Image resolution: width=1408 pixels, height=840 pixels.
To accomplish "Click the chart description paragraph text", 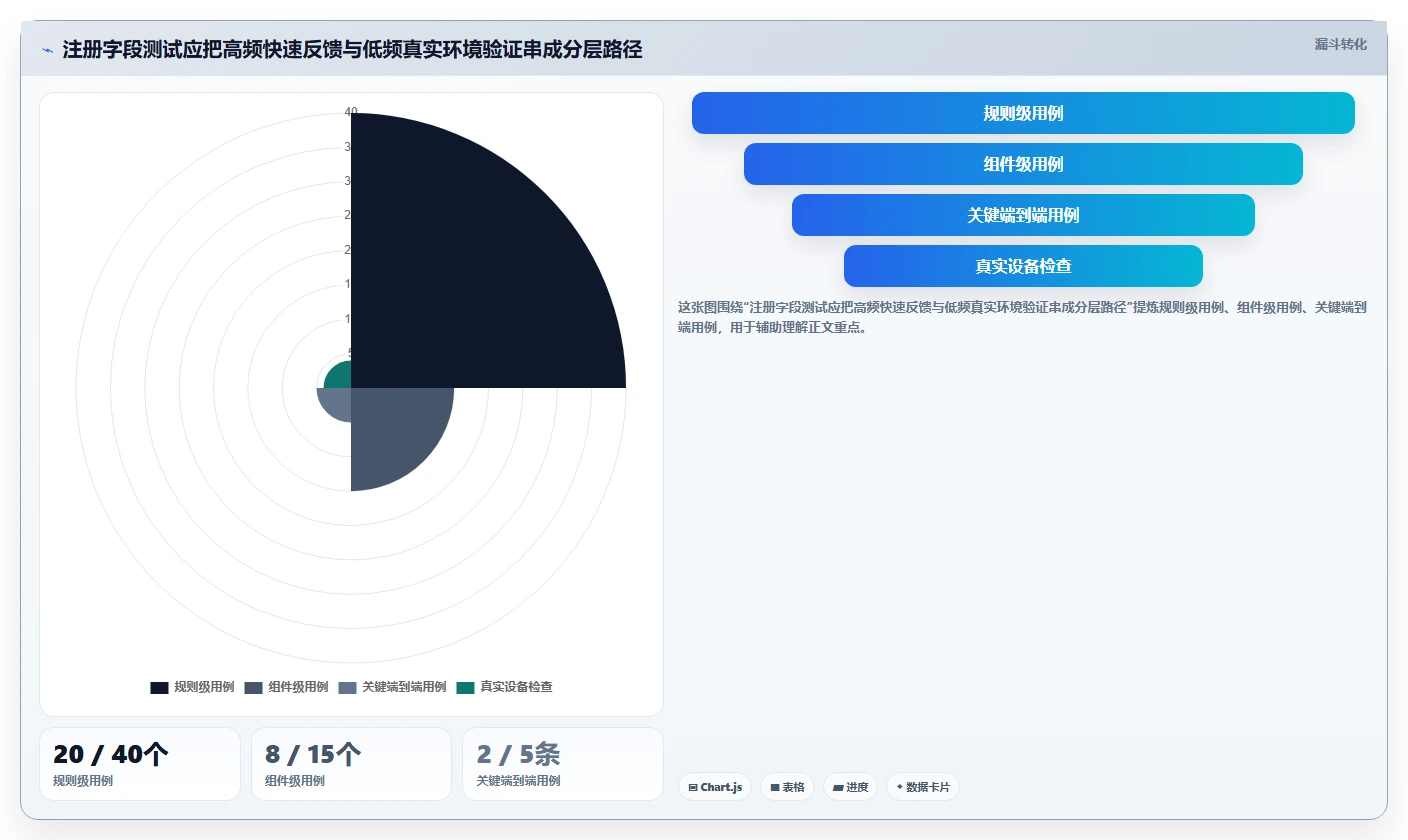I will 1022,317.
